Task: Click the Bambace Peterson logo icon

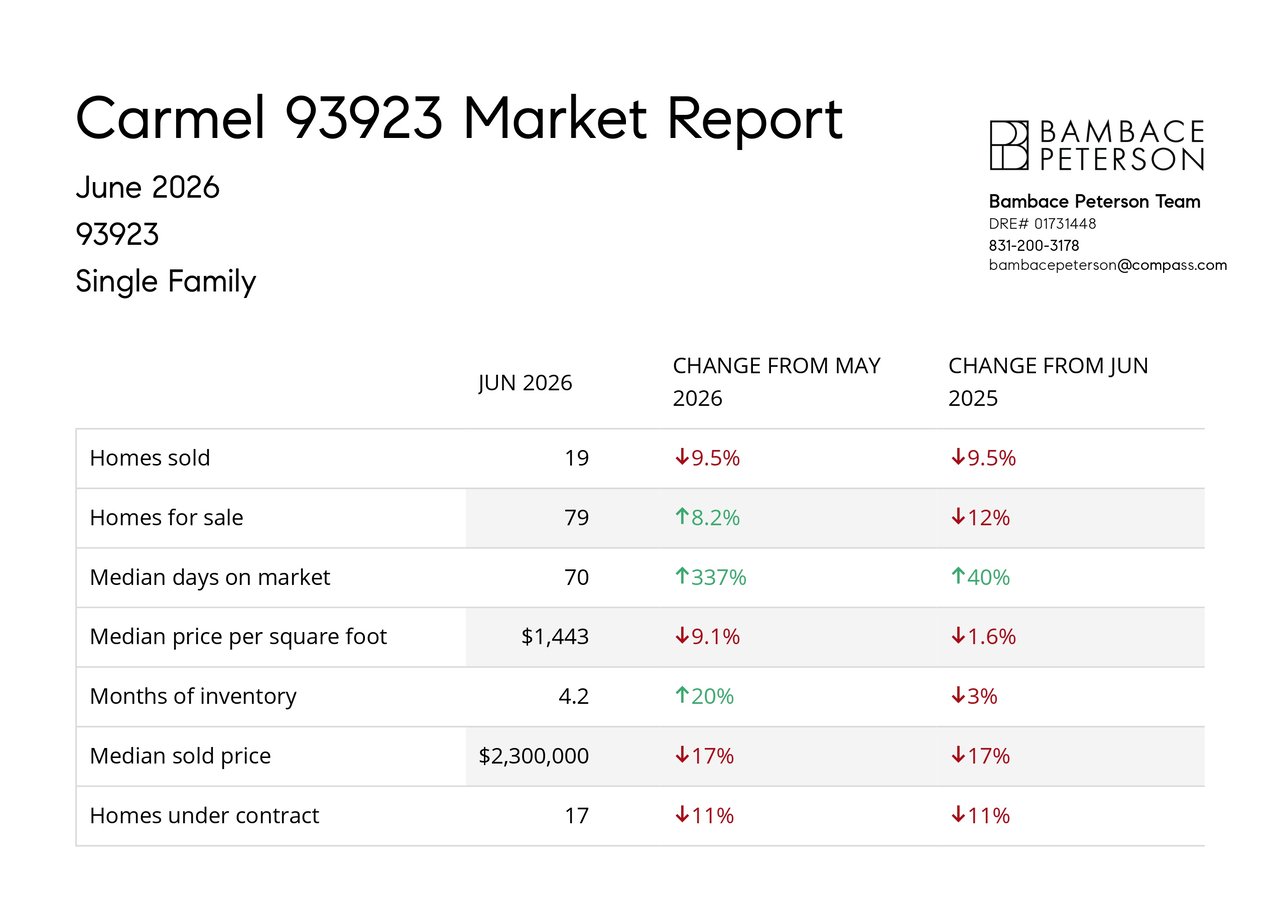Action: [x=1009, y=145]
